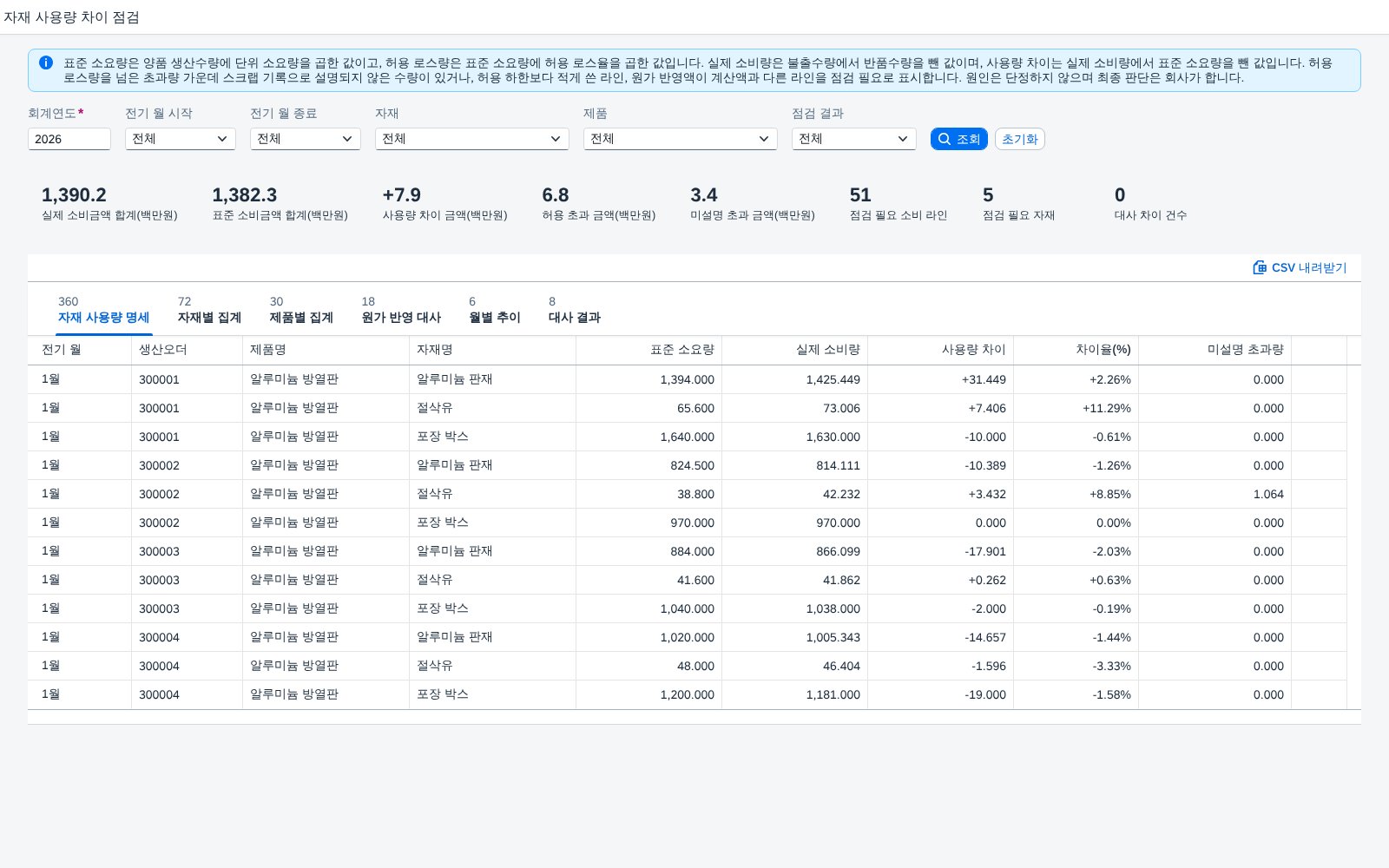This screenshot has width=1389, height=868.
Task: Click the 0 대사 차이 건수 KPI
Action: coord(1150,203)
